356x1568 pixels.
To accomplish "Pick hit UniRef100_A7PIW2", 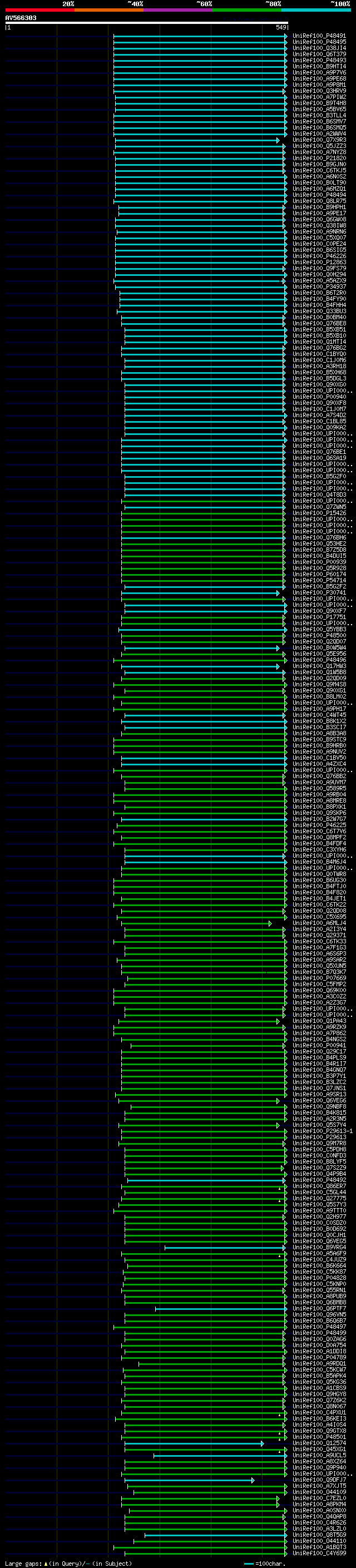I will coord(319,97).
